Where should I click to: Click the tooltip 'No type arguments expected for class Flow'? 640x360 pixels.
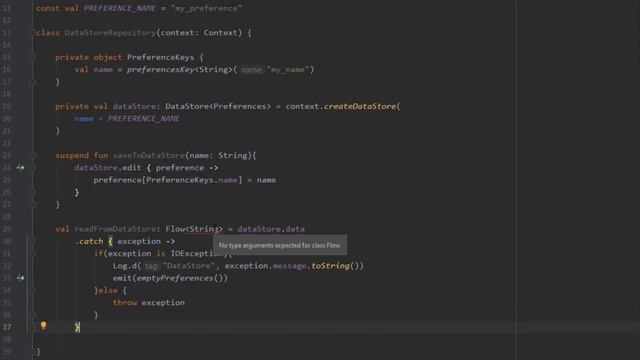pos(280,245)
